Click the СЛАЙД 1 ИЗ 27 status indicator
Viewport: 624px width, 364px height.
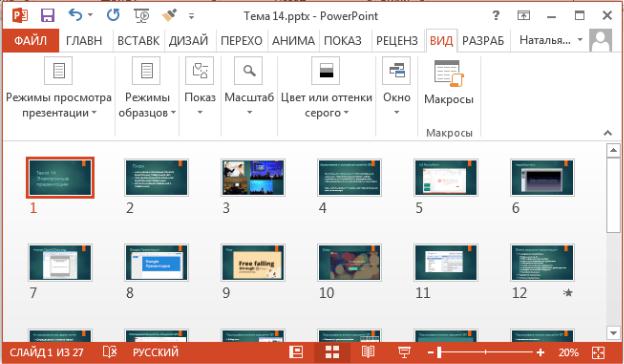47,352
